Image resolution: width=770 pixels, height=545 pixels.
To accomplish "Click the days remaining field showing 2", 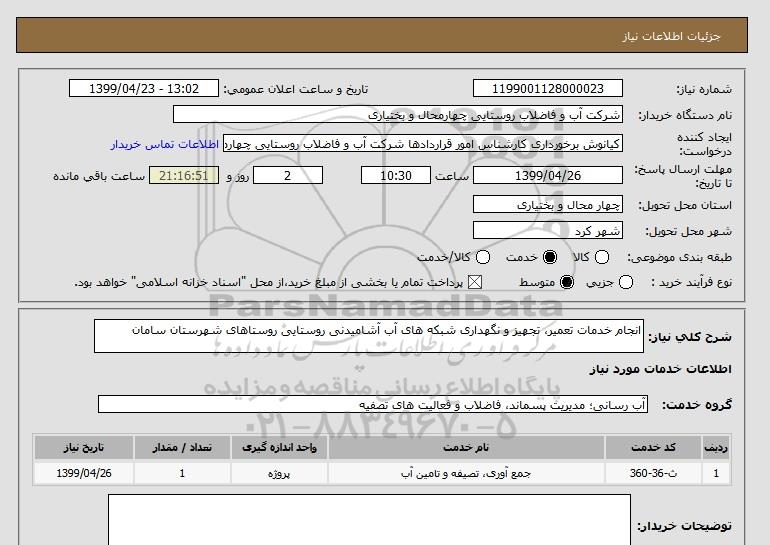I will [x=288, y=175].
